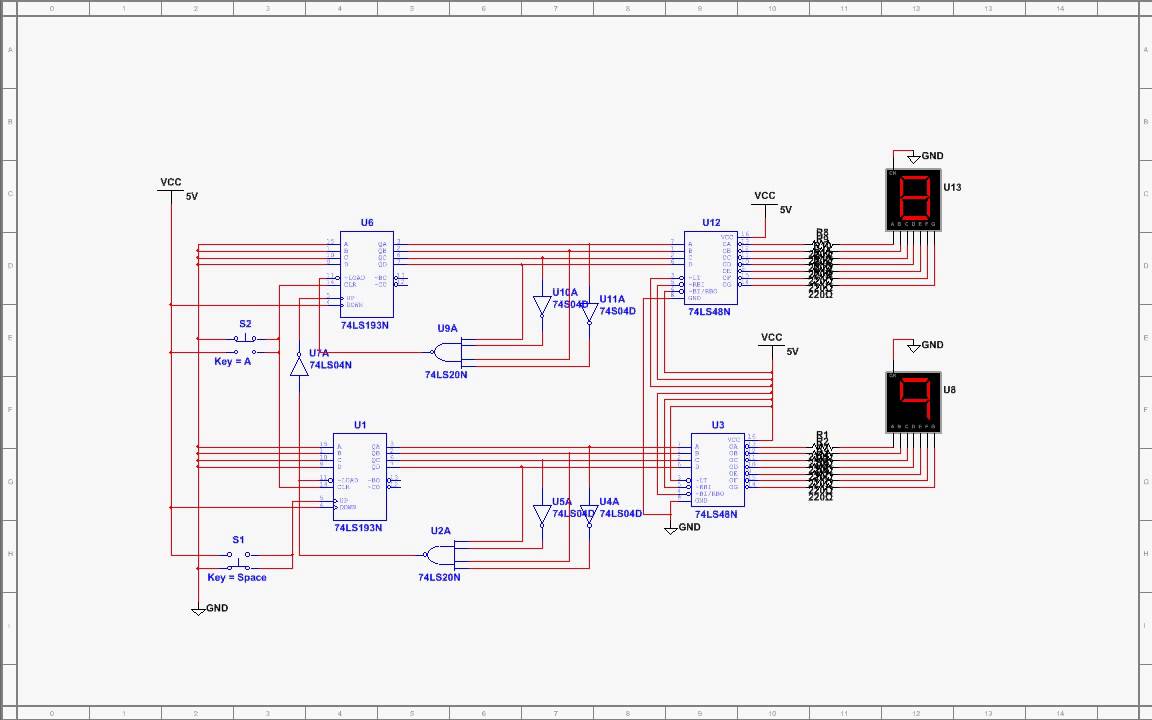Click the 74LS04N label beside U7A

tap(331, 365)
